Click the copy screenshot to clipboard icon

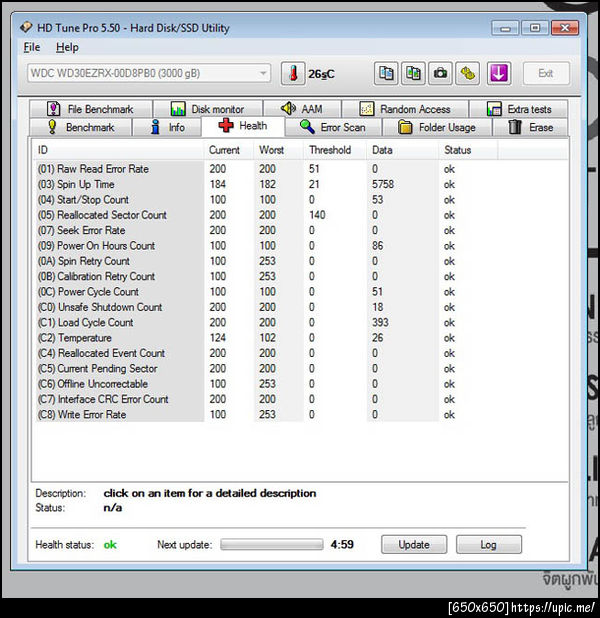point(413,73)
